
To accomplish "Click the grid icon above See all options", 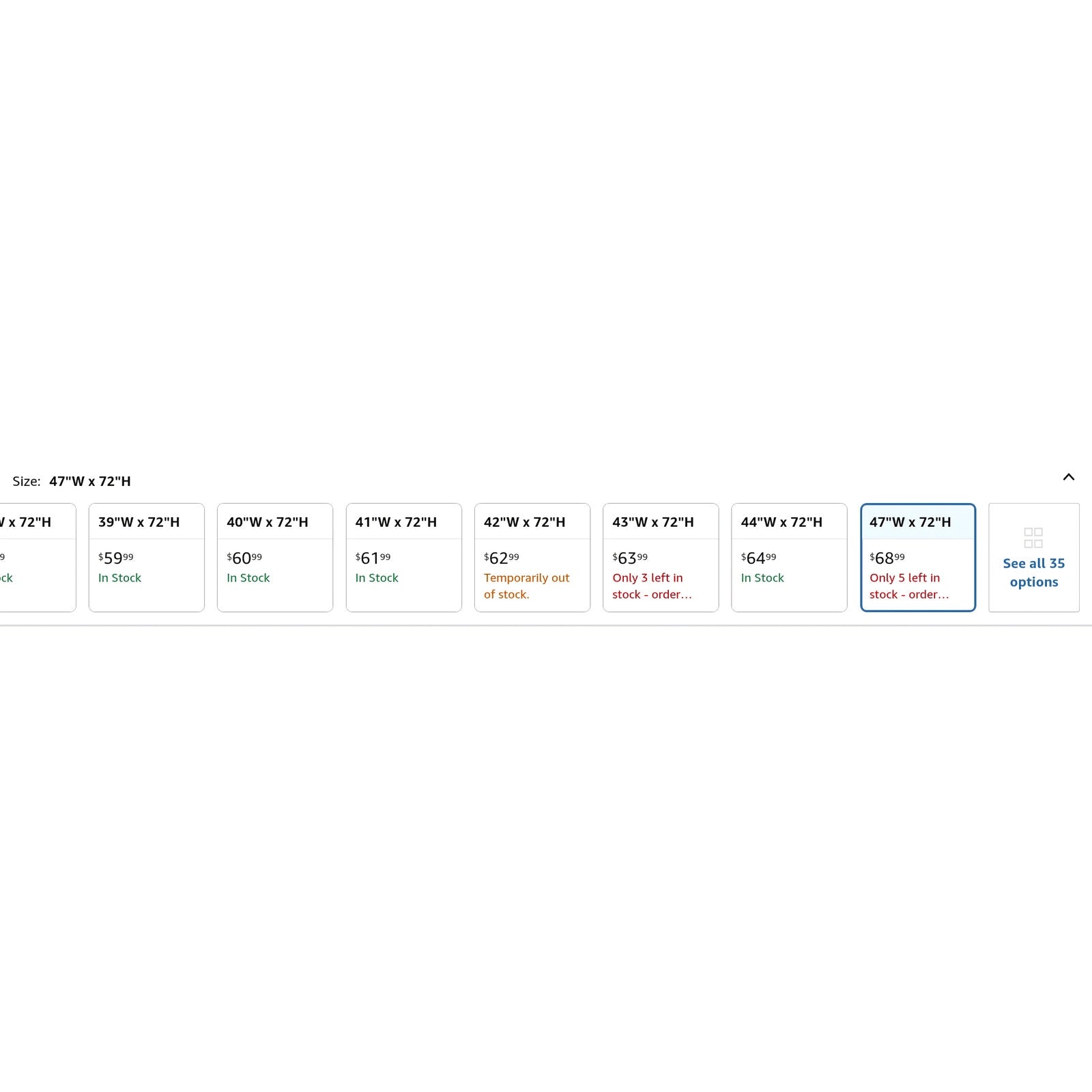I will click(x=1033, y=538).
